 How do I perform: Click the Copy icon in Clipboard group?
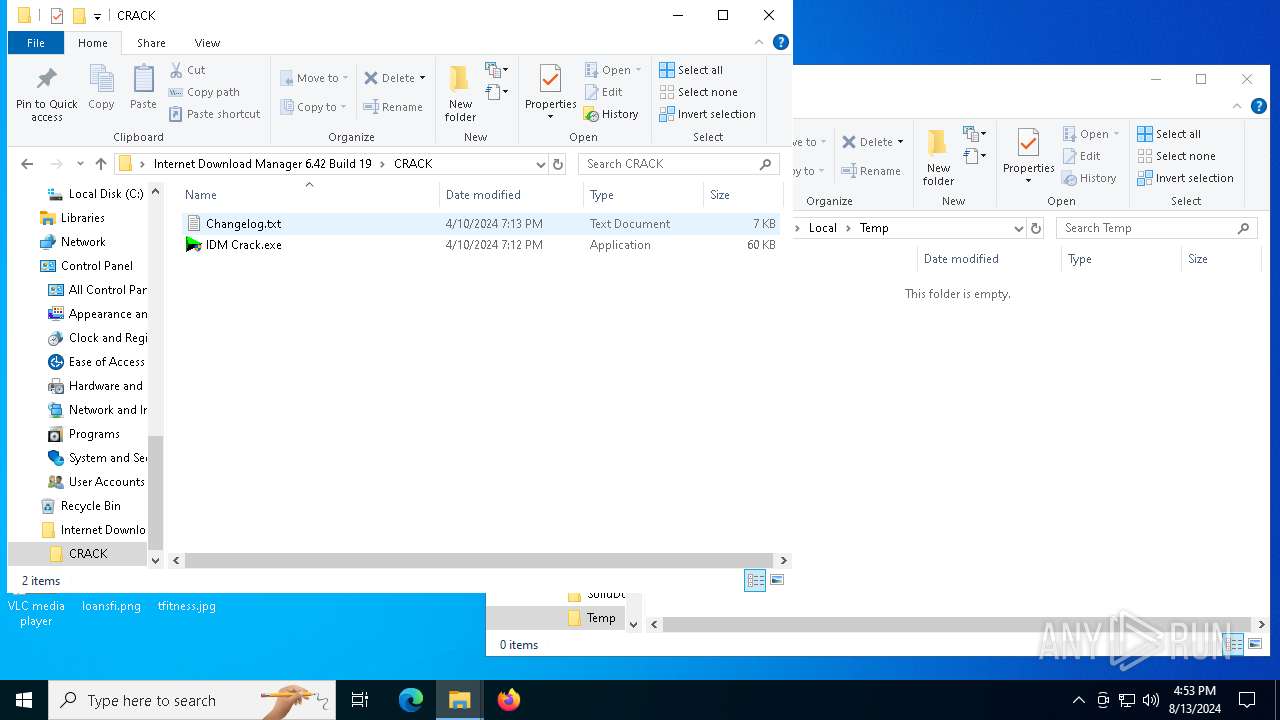(101, 87)
